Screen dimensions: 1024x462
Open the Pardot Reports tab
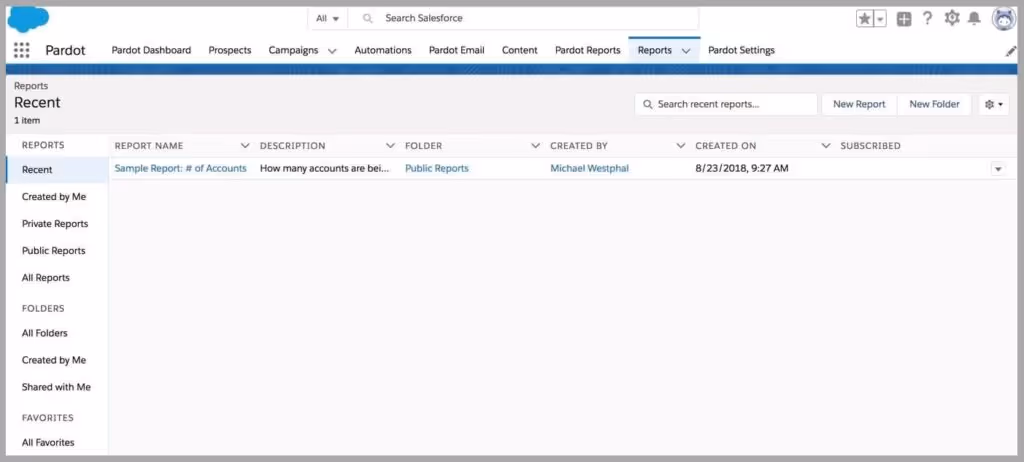pyautogui.click(x=588, y=50)
